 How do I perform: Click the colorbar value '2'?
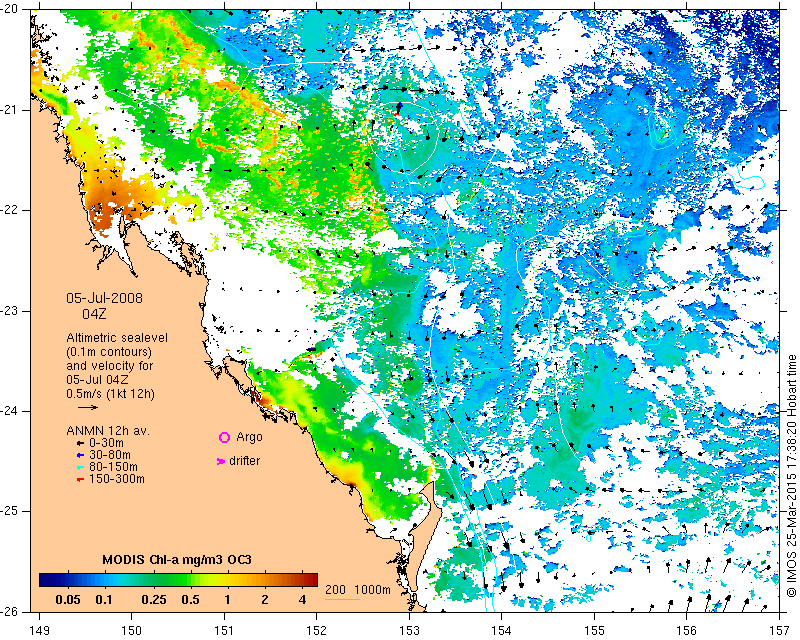[x=264, y=600]
